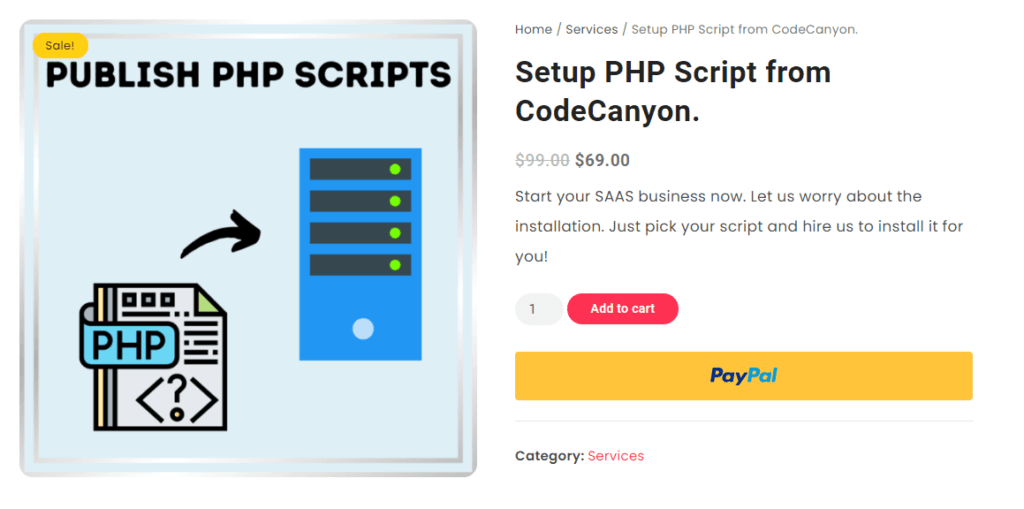
Task: Click the crossed-out $99.00 price
Action: (x=542, y=160)
